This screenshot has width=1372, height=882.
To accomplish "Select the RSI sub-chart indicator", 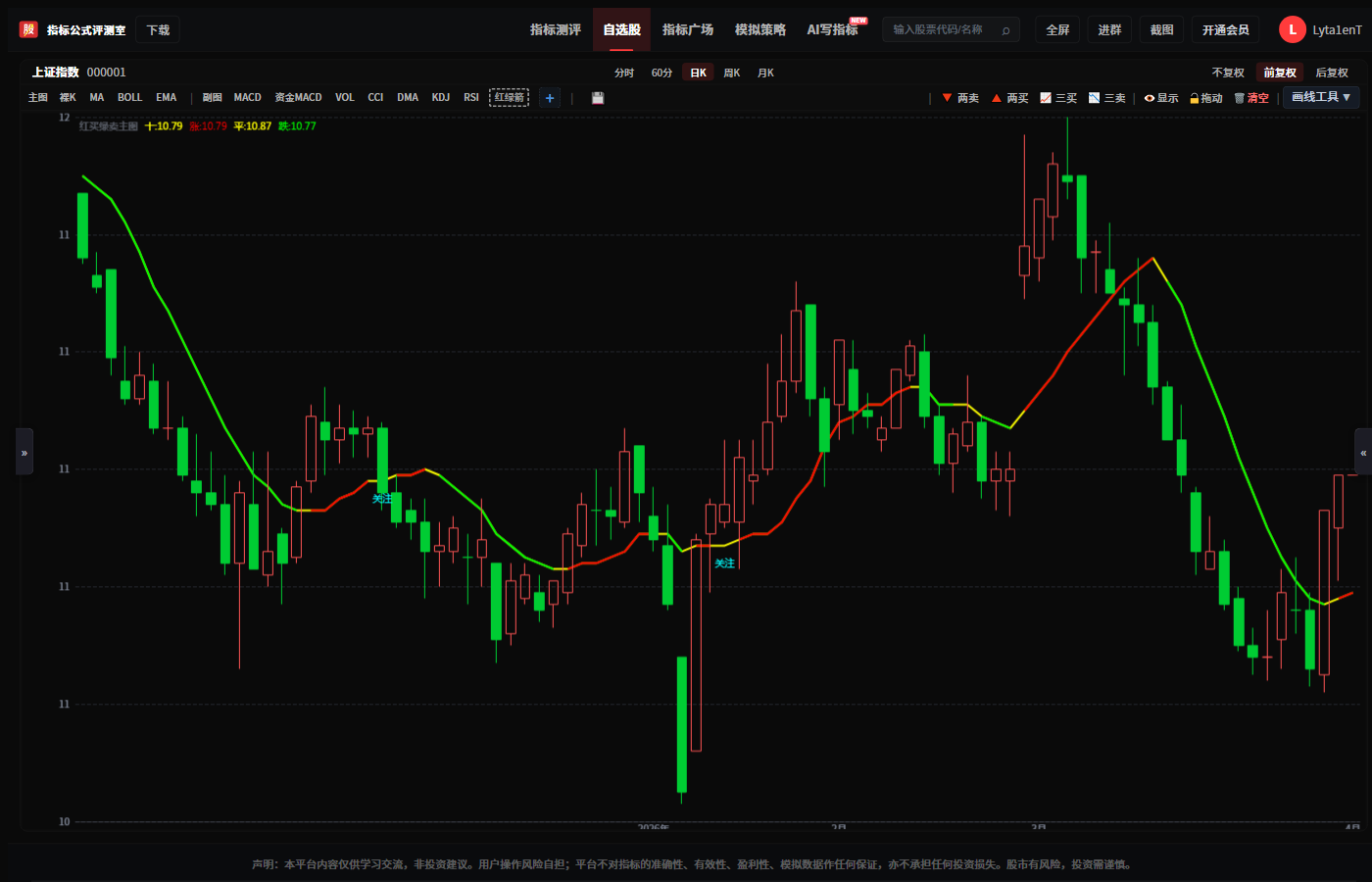I will coord(471,98).
